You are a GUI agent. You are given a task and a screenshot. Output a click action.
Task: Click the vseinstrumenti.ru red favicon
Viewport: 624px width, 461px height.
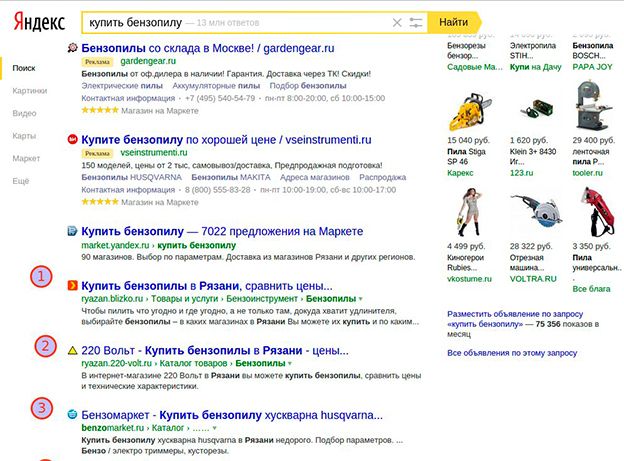(71, 141)
